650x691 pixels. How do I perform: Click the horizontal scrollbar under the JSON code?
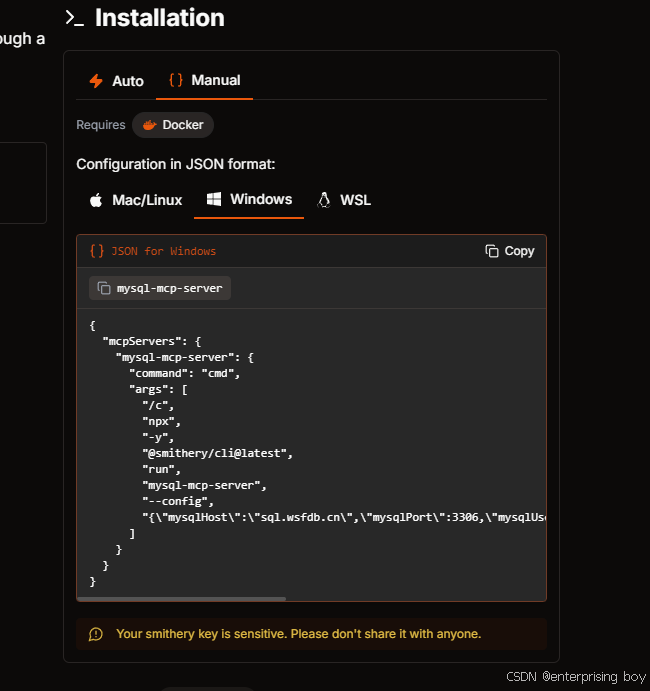click(181, 599)
